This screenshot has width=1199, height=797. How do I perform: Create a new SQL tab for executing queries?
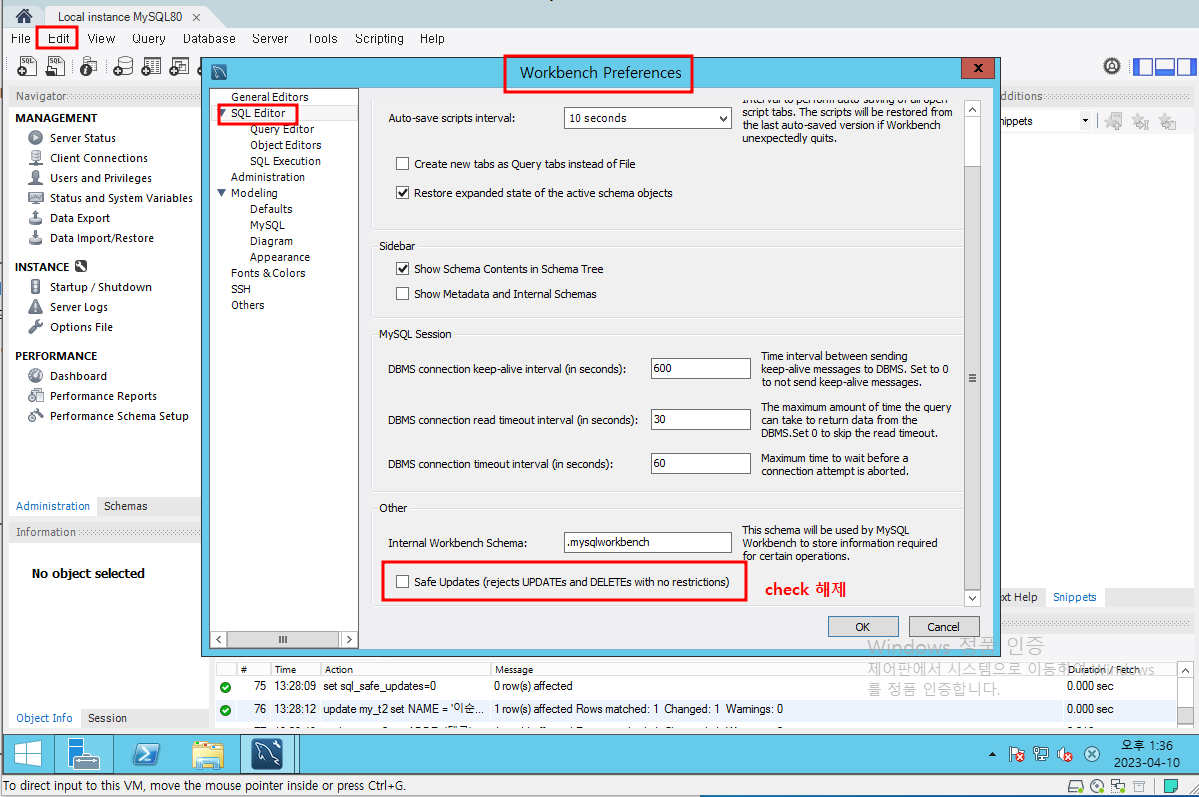25,65
